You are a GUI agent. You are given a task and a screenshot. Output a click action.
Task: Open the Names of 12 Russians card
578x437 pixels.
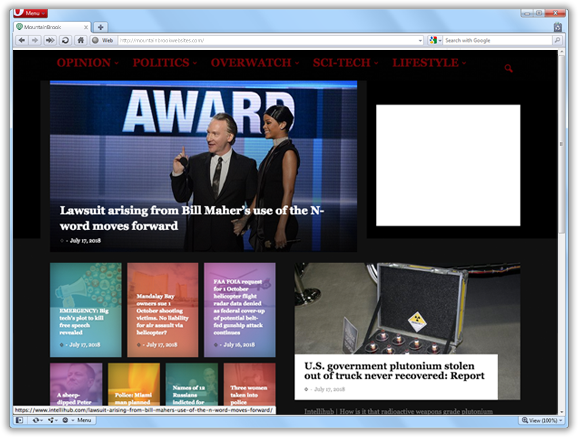click(192, 385)
